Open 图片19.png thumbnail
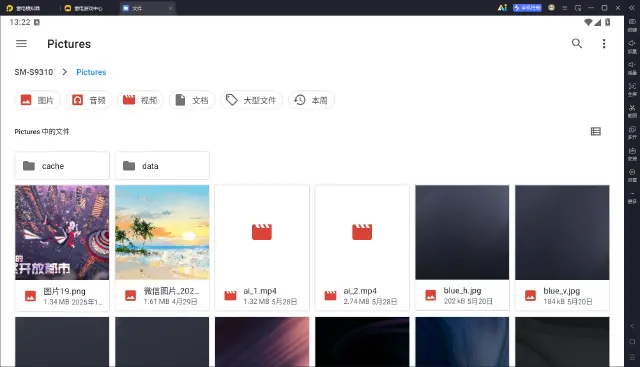640x367 pixels. click(x=62, y=232)
